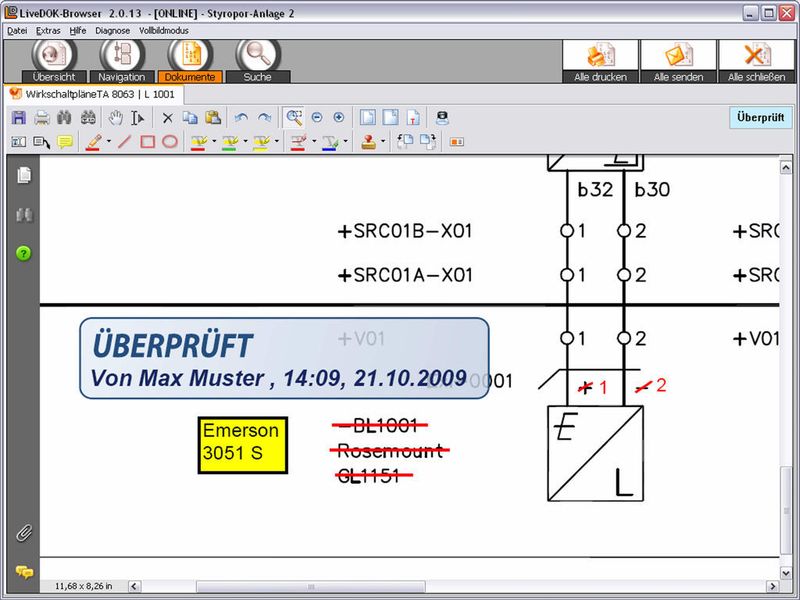Viewport: 800px width, 600px height.
Task: Click the green help question icon
Action: [x=23, y=253]
